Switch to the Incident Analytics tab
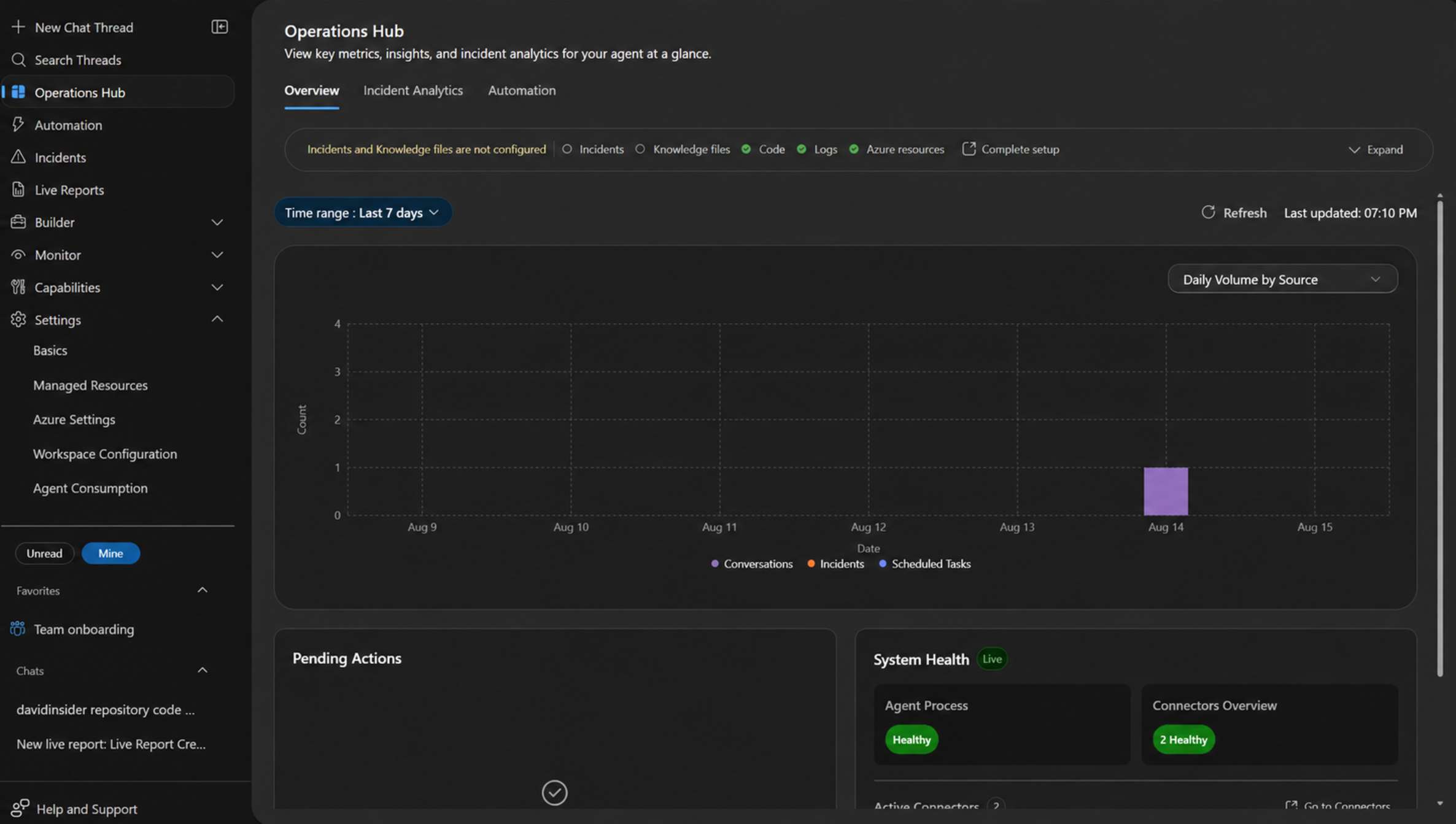Image resolution: width=1456 pixels, height=824 pixels. click(413, 90)
